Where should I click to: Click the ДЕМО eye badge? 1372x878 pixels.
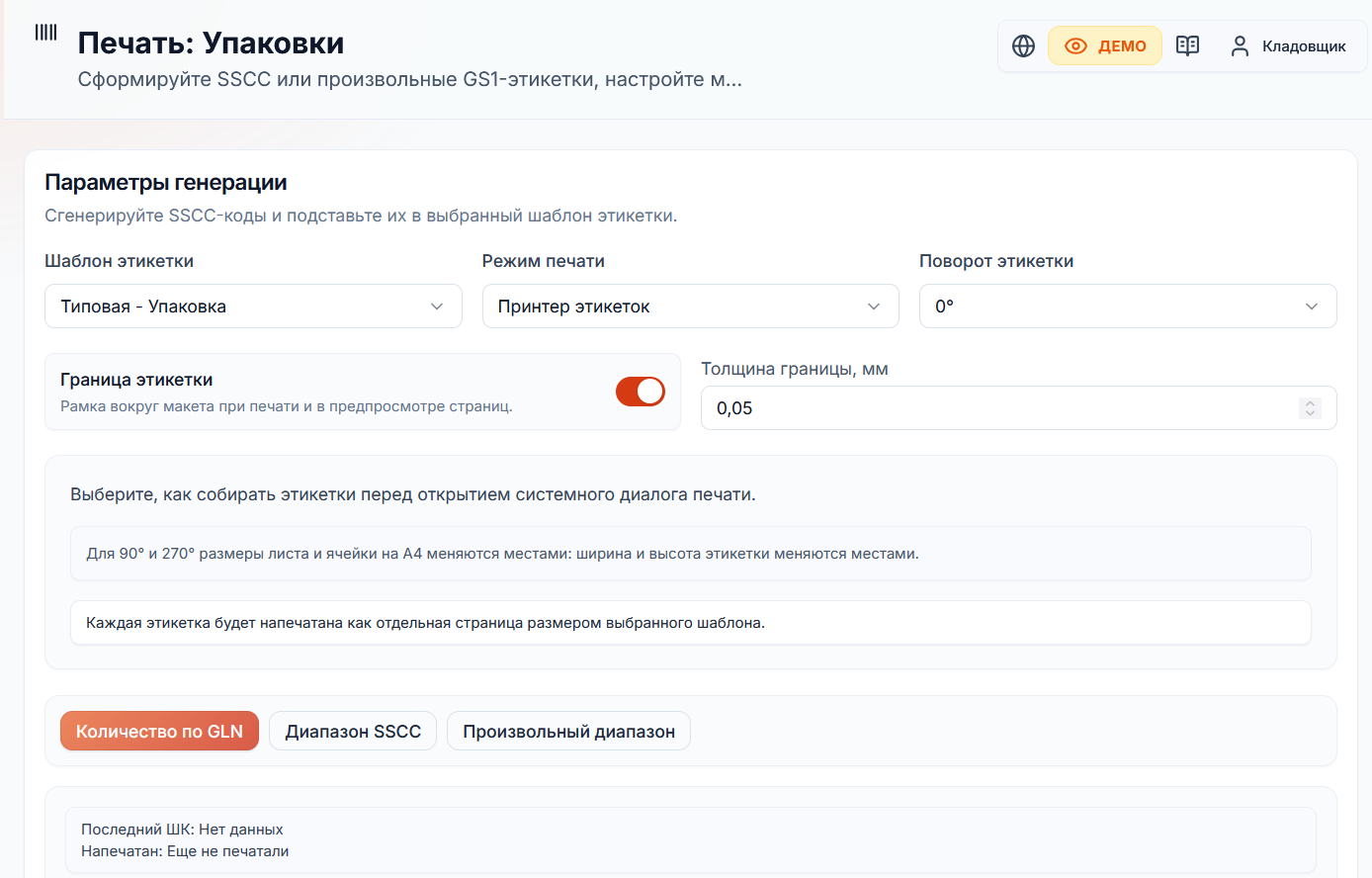click(x=1105, y=45)
